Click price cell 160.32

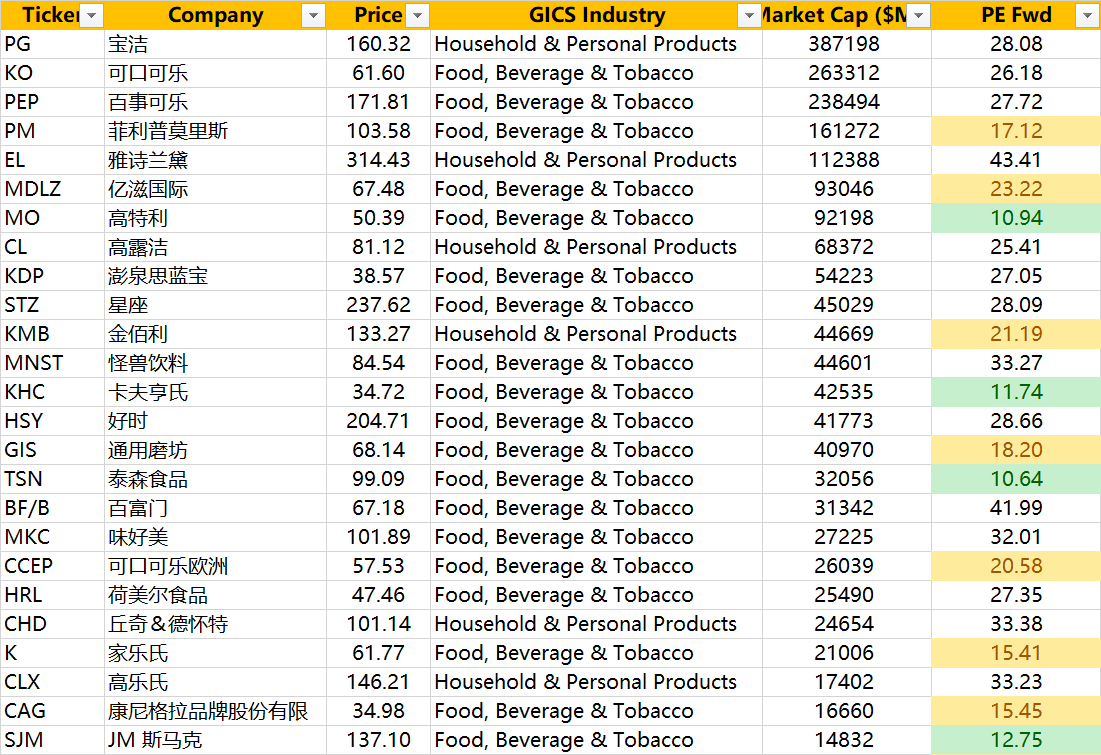click(x=378, y=44)
